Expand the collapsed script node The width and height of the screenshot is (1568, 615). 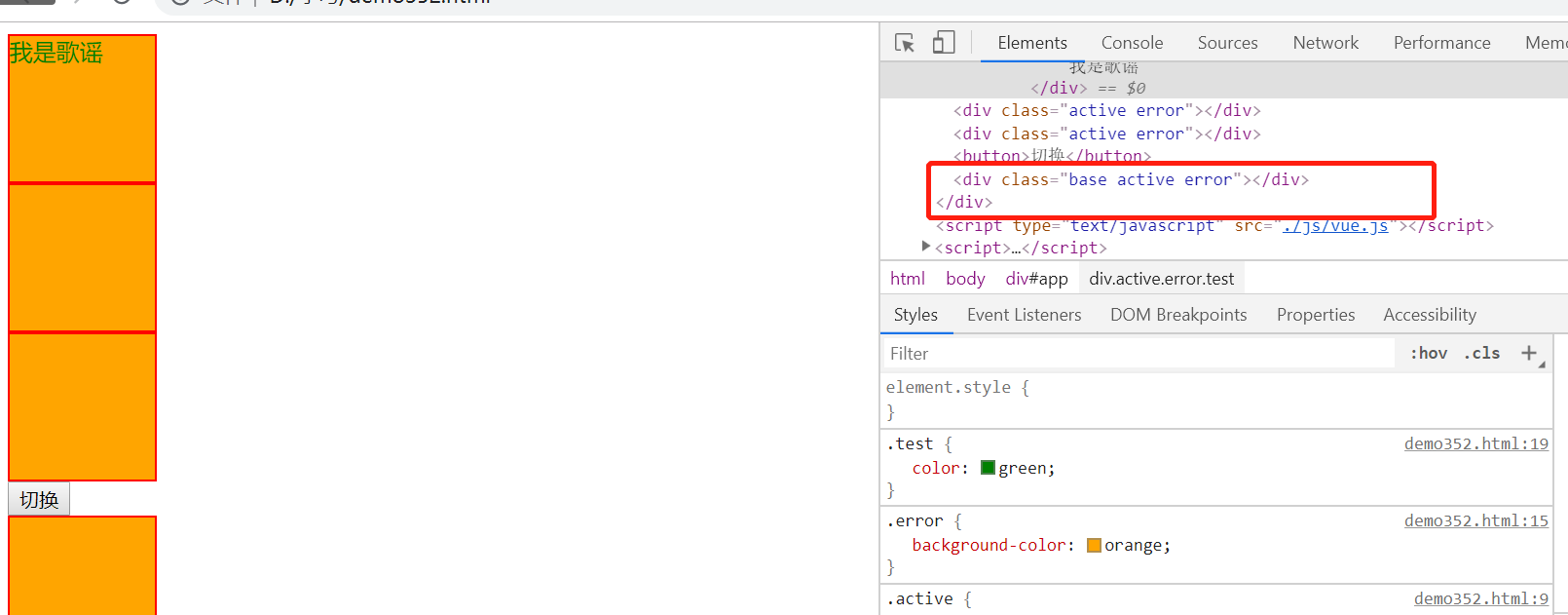[926, 247]
